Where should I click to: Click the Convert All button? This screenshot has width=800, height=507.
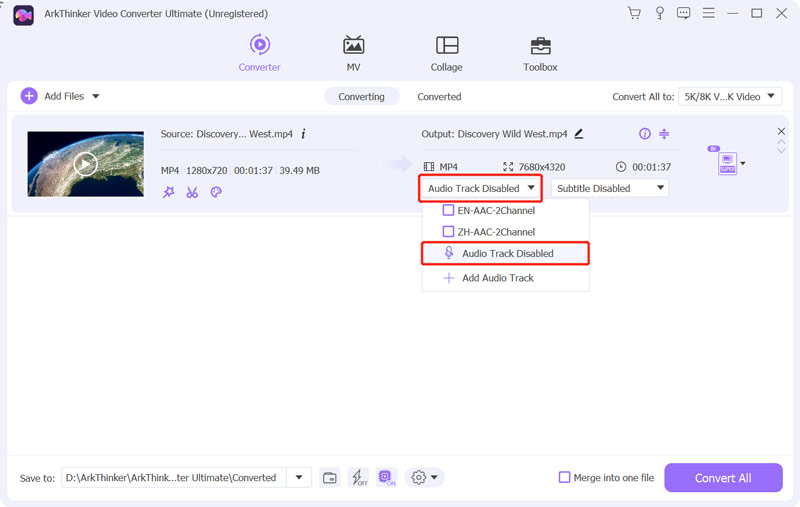[x=723, y=478]
